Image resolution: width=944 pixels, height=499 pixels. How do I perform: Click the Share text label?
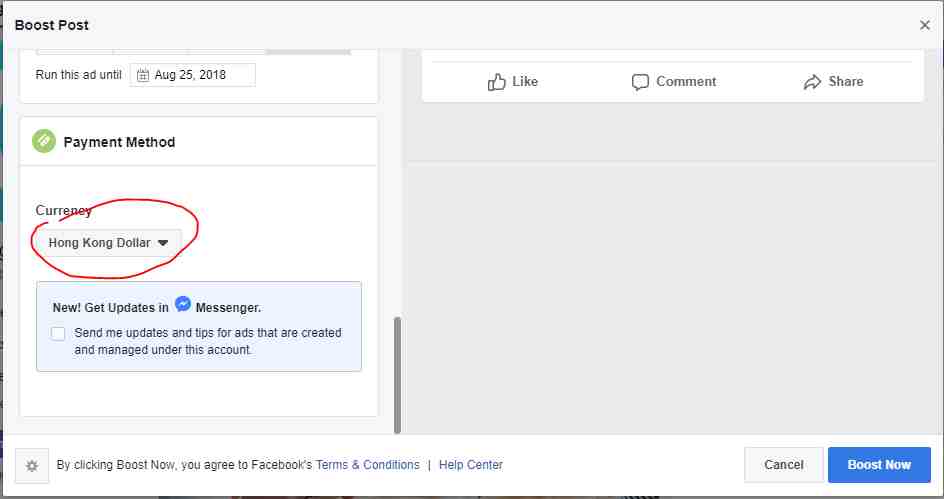846,82
